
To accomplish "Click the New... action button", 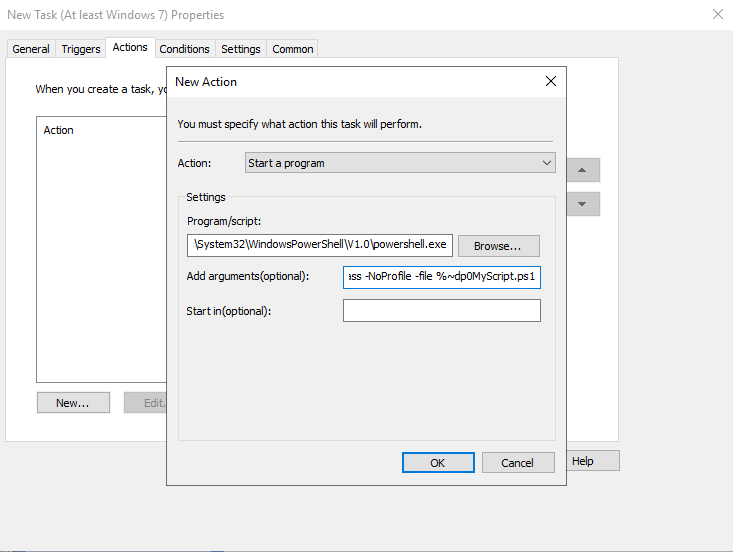I will 73,402.
